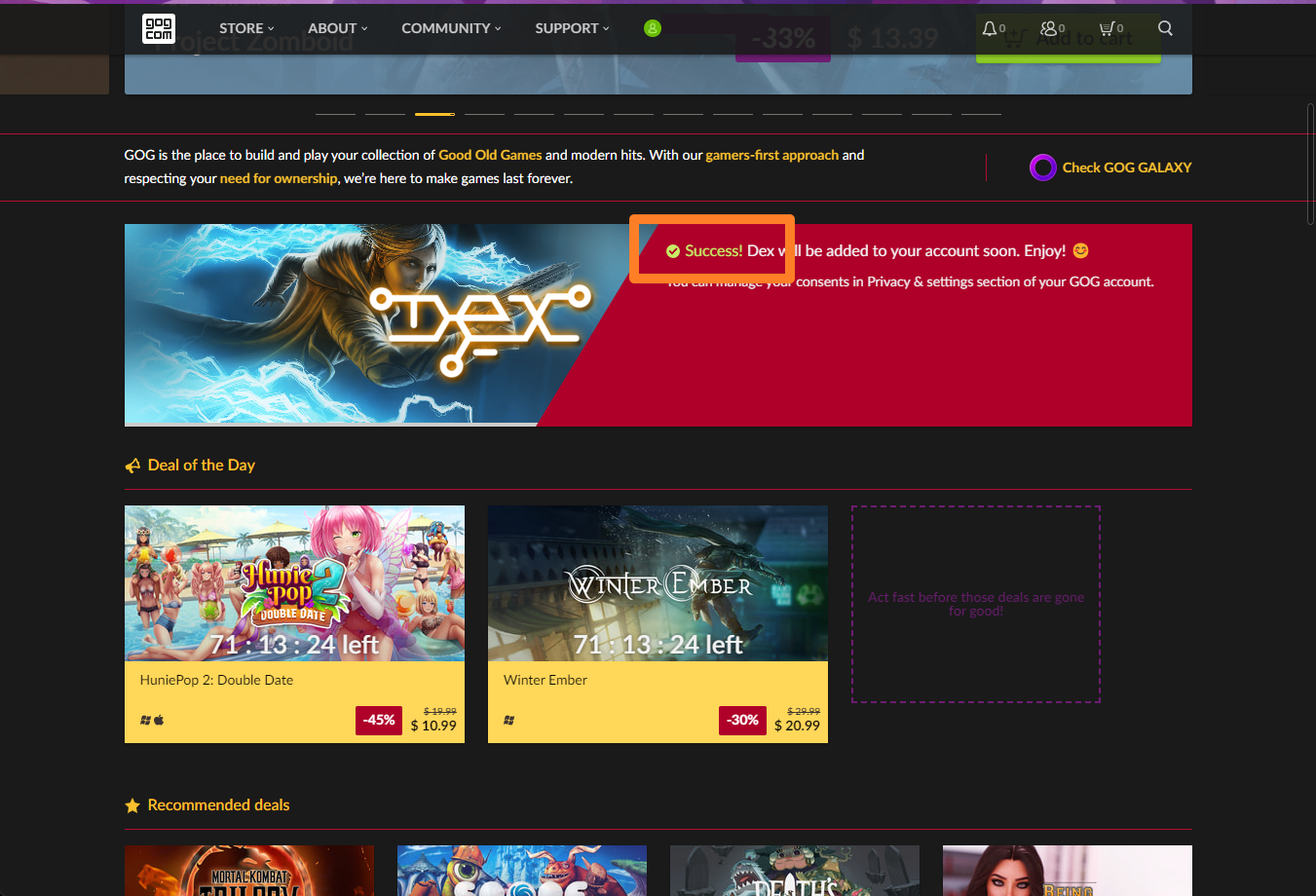Open the friends icon in header
The width and height of the screenshot is (1316, 896).
[1048, 28]
